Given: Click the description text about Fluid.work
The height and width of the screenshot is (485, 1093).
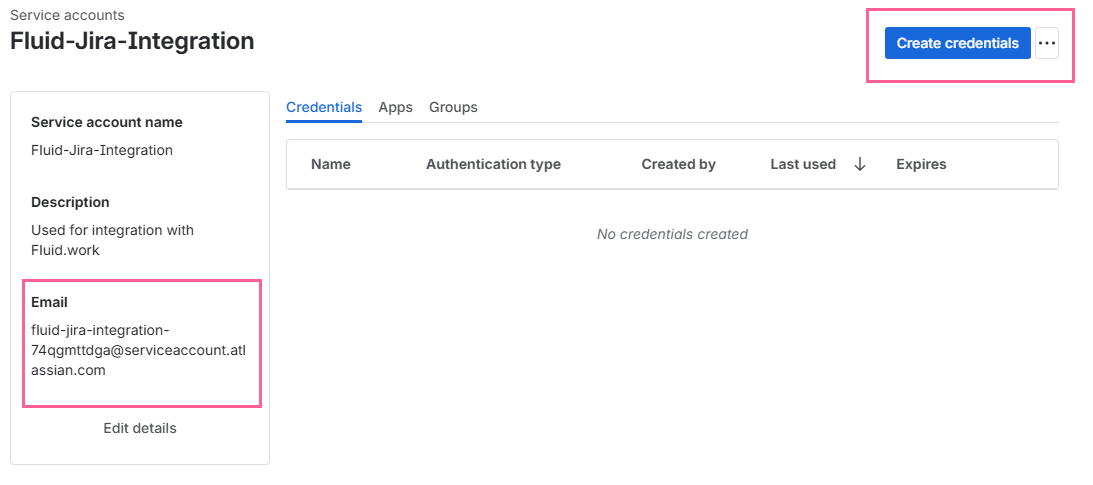Looking at the screenshot, I should point(112,240).
